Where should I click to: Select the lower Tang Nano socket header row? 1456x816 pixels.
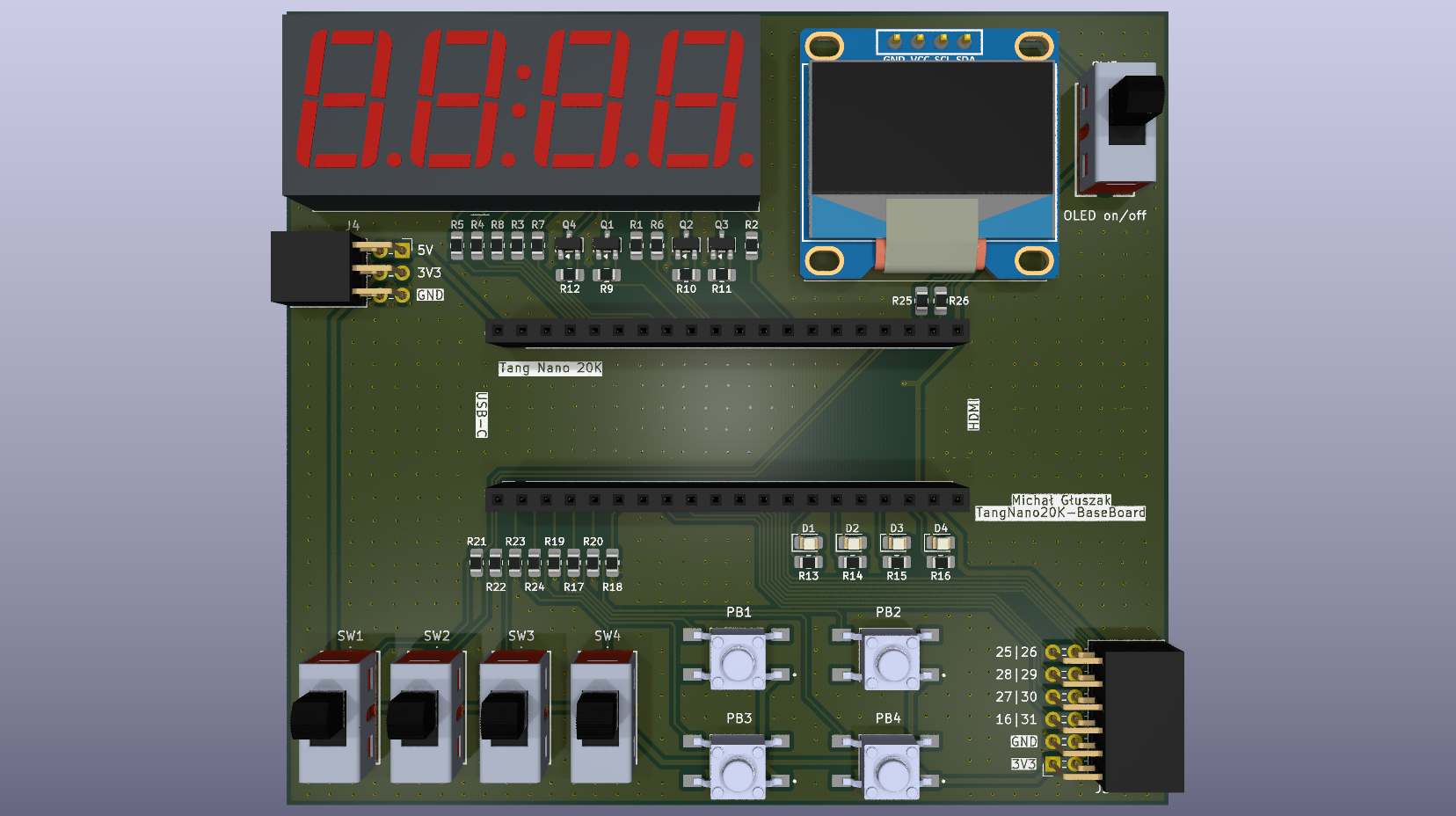click(x=727, y=499)
